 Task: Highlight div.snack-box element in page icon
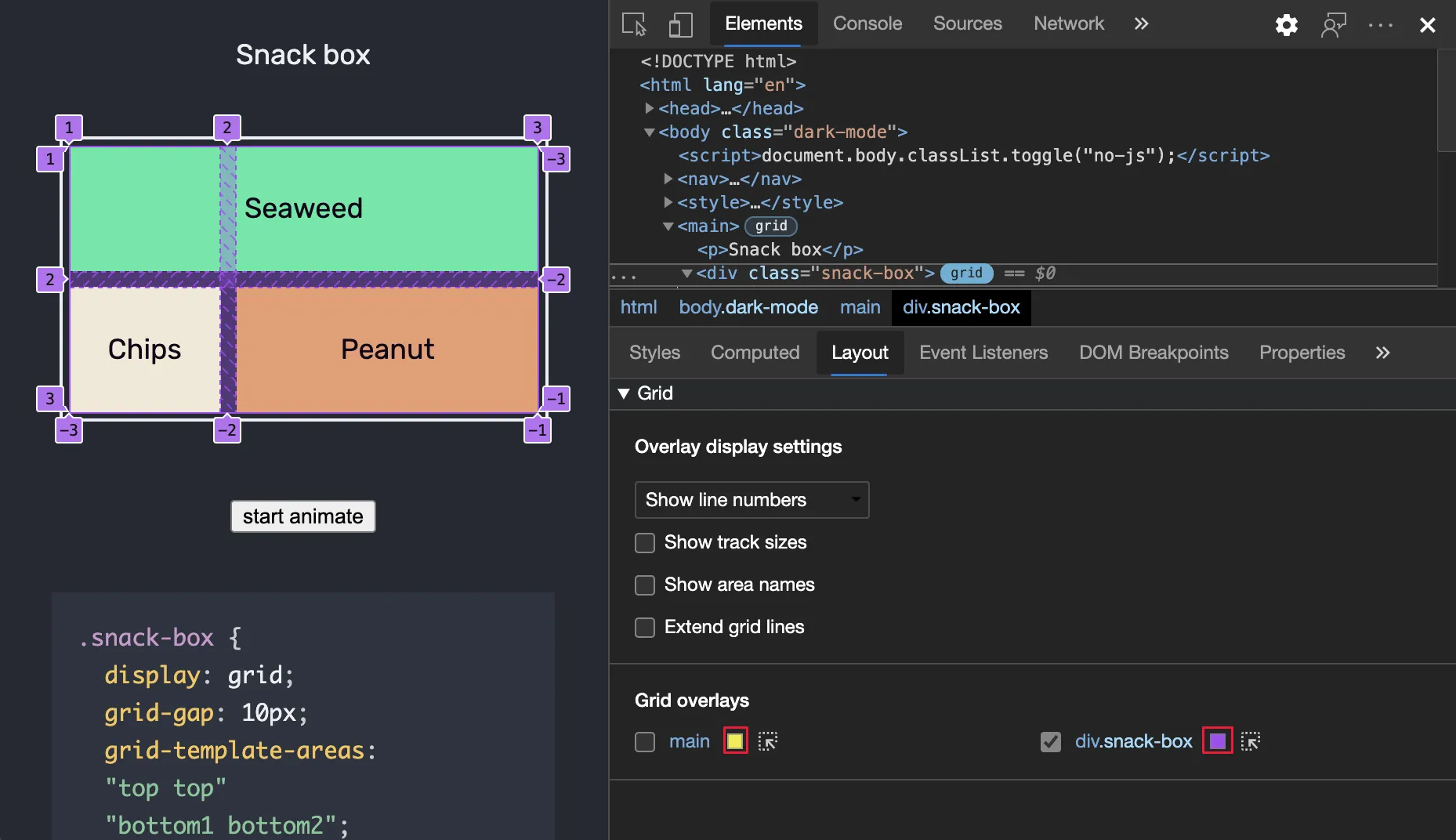click(1250, 741)
